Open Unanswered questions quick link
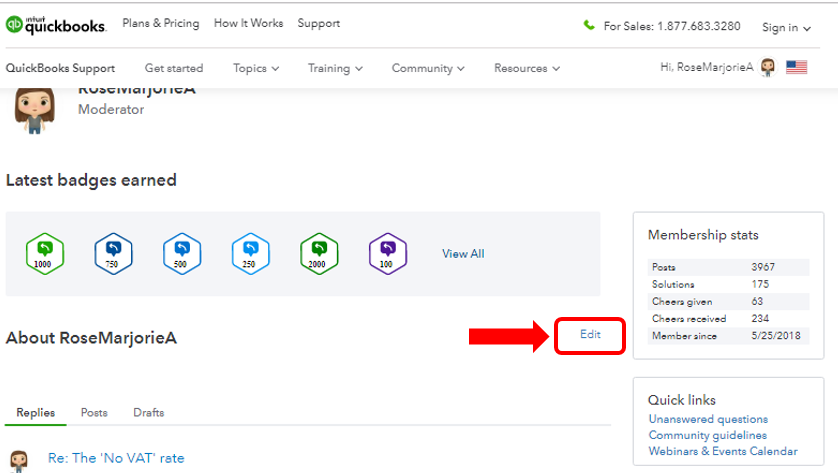This screenshot has height=473, width=838. point(708,419)
